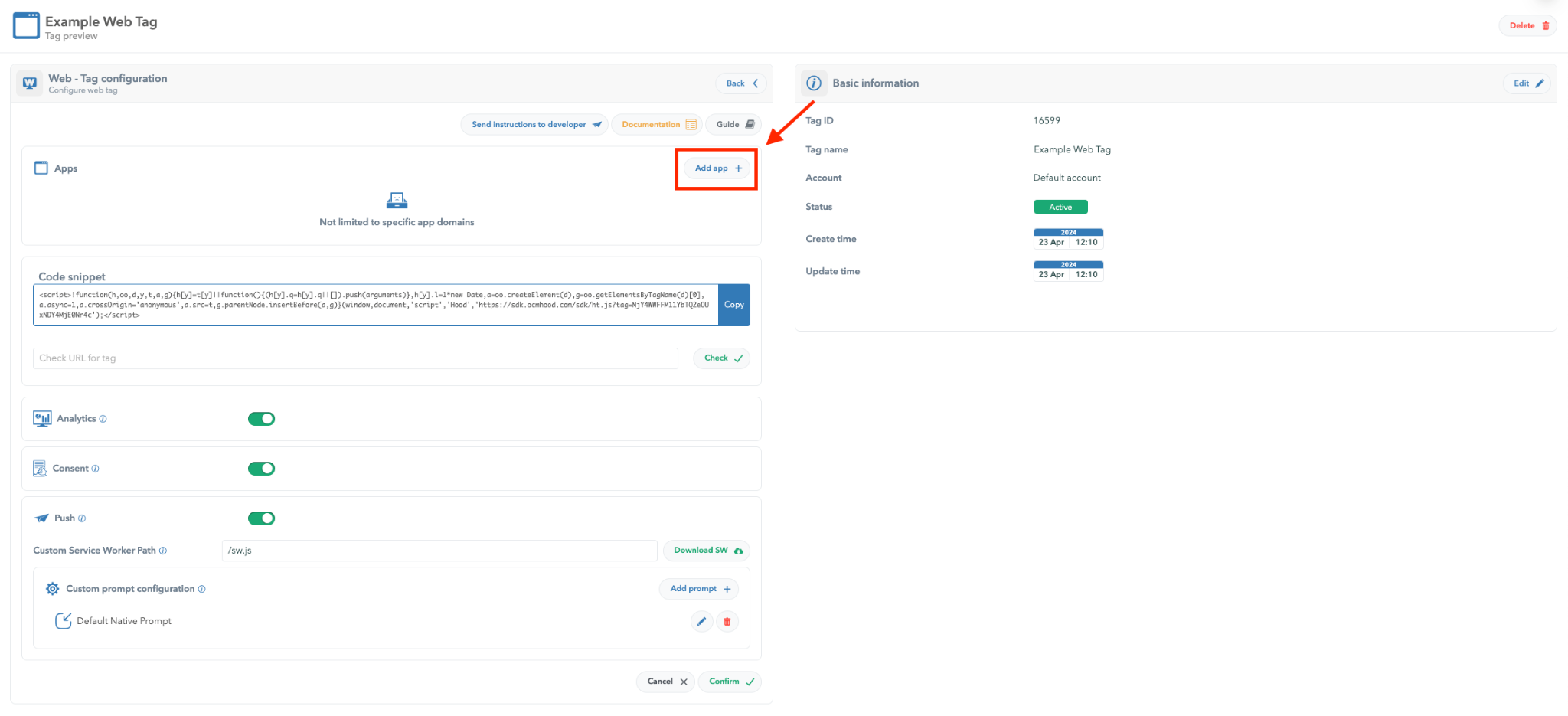
Task: Cancel the tag configuration
Action: click(x=665, y=682)
